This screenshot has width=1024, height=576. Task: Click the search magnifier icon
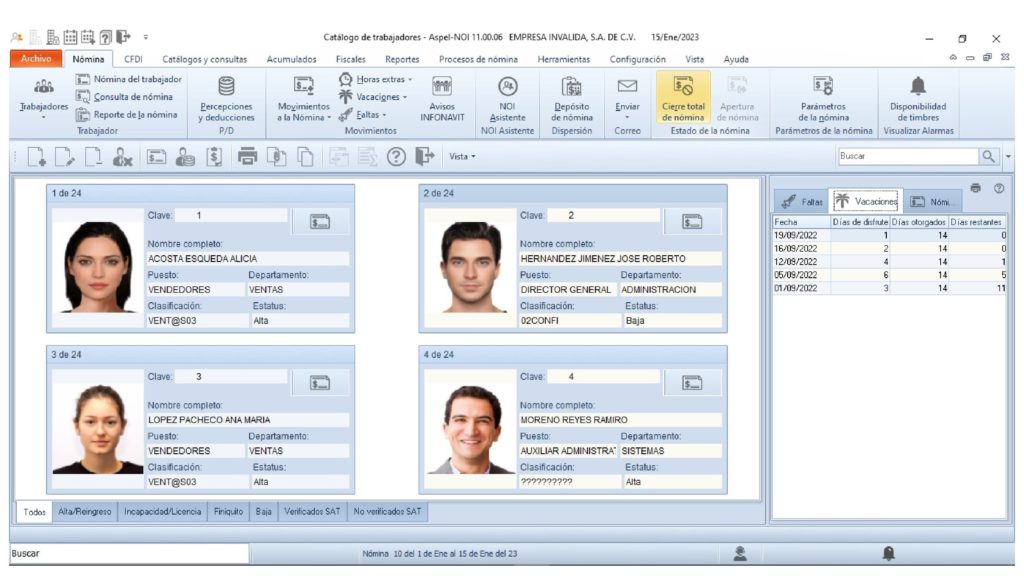[989, 156]
